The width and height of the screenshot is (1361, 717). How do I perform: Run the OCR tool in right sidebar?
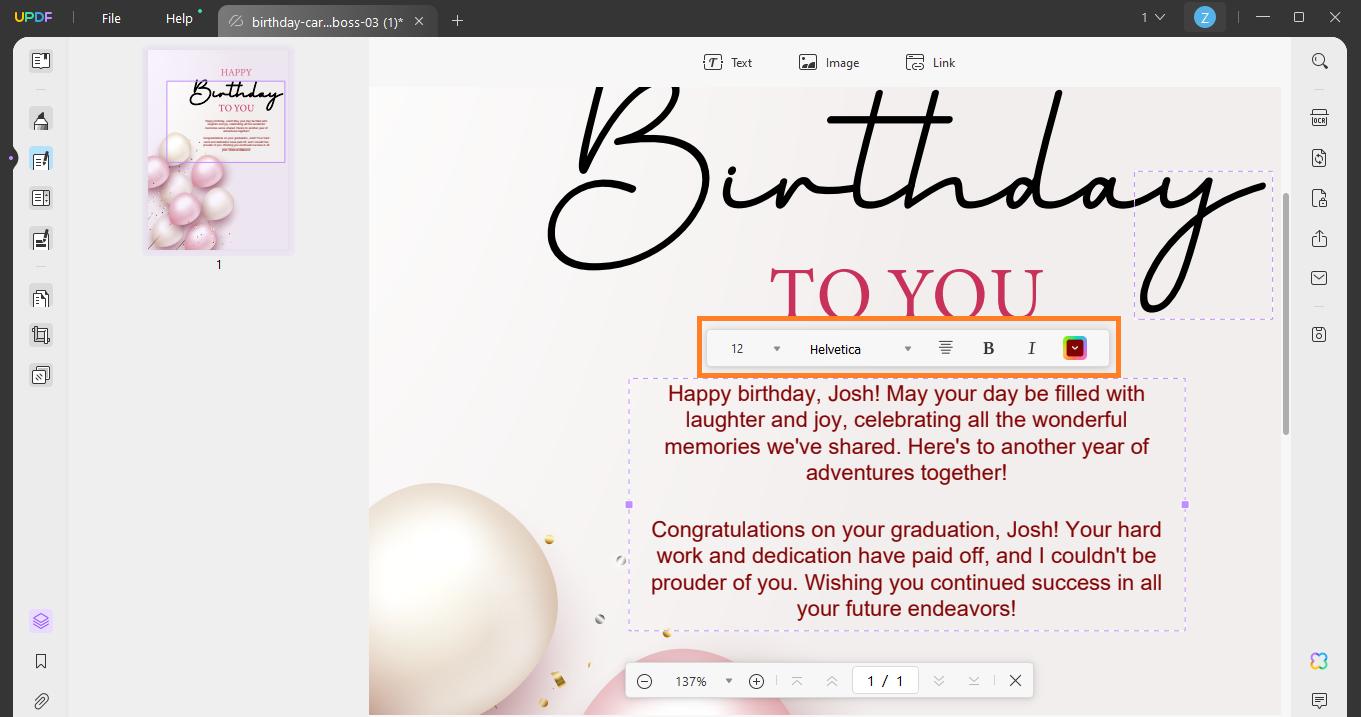[1320, 118]
